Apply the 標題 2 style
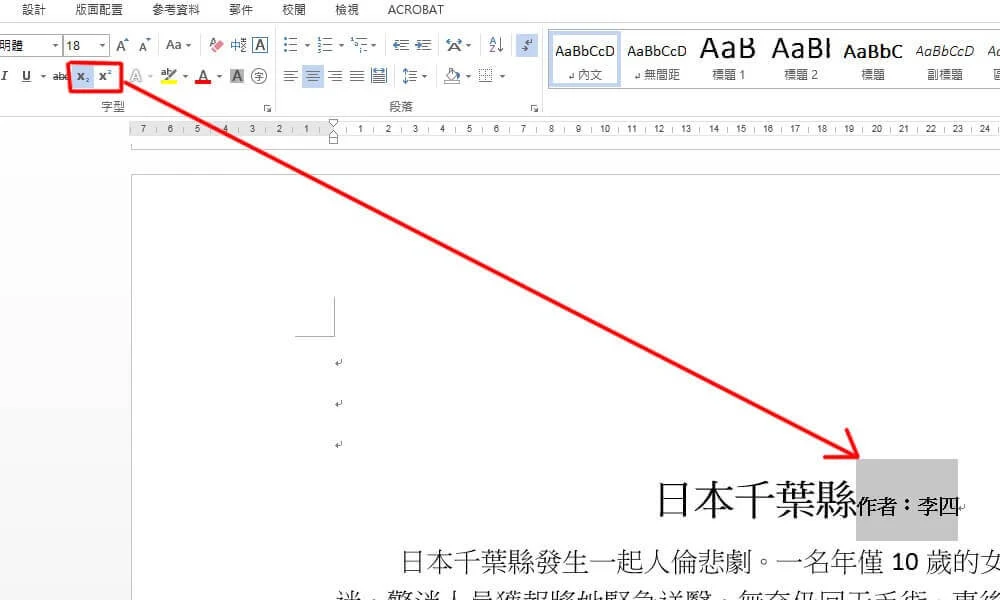Viewport: 1000px width, 600px height. click(800, 60)
